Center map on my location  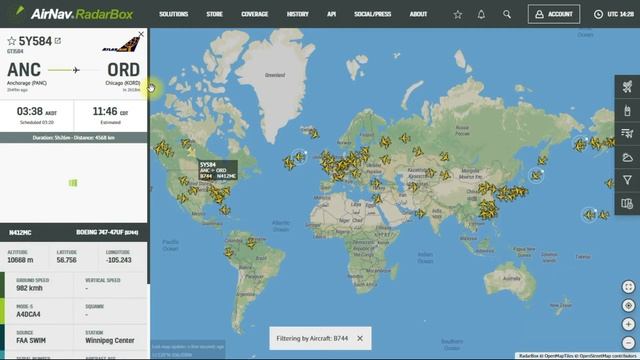[x=629, y=306]
